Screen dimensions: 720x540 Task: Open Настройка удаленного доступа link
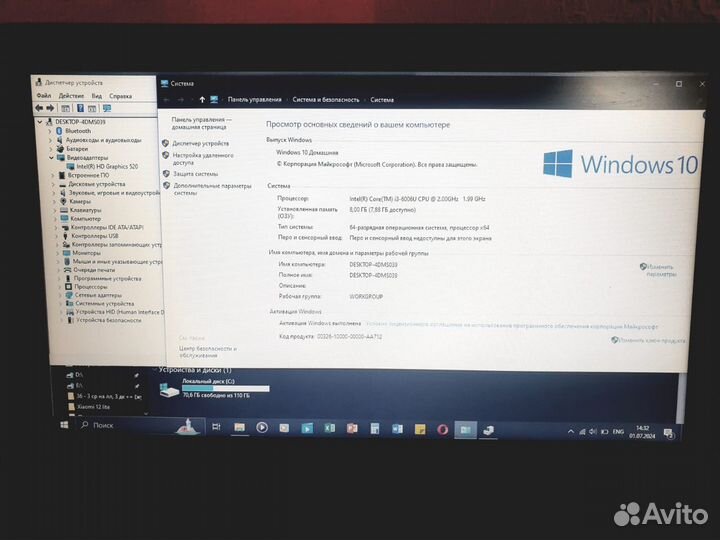pos(202,159)
